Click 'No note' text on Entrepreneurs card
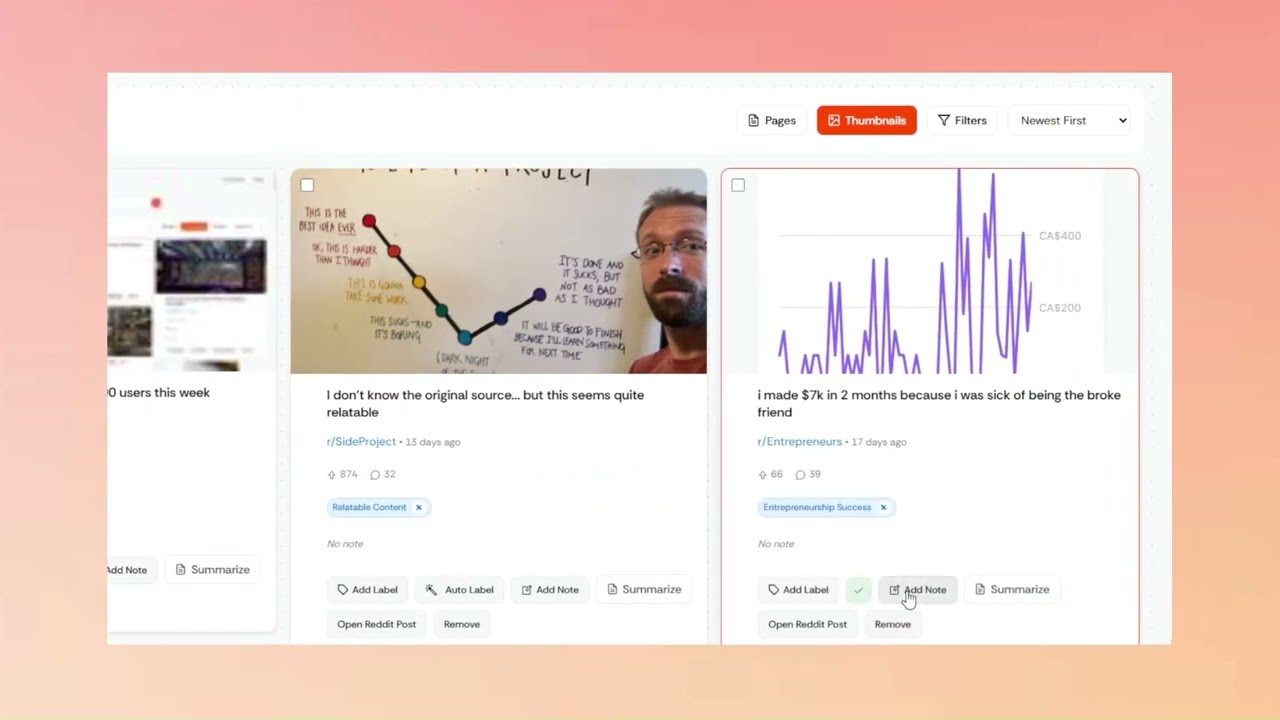 pyautogui.click(x=776, y=544)
